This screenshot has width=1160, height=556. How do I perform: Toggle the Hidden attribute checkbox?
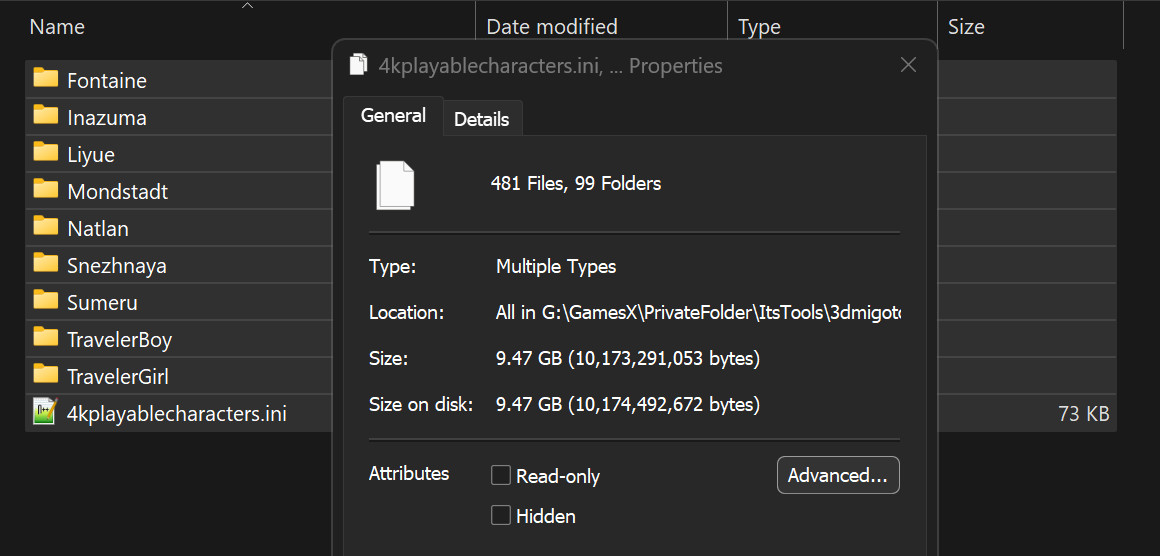[501, 516]
